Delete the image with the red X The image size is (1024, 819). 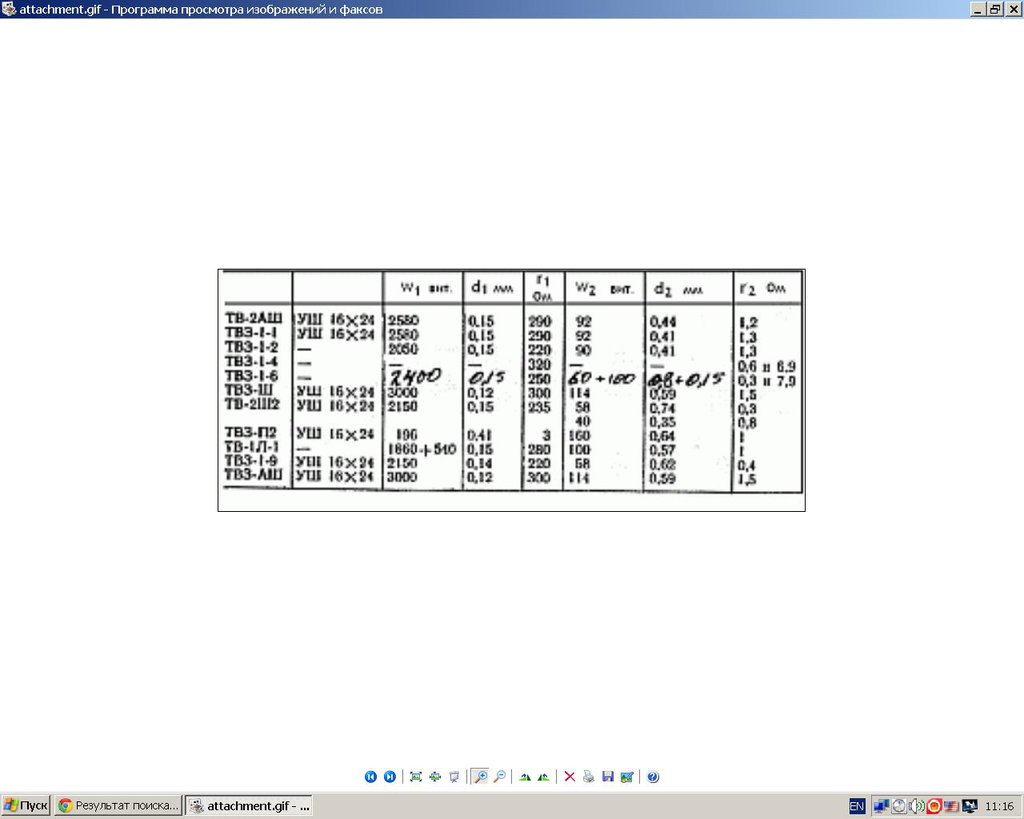[x=570, y=776]
